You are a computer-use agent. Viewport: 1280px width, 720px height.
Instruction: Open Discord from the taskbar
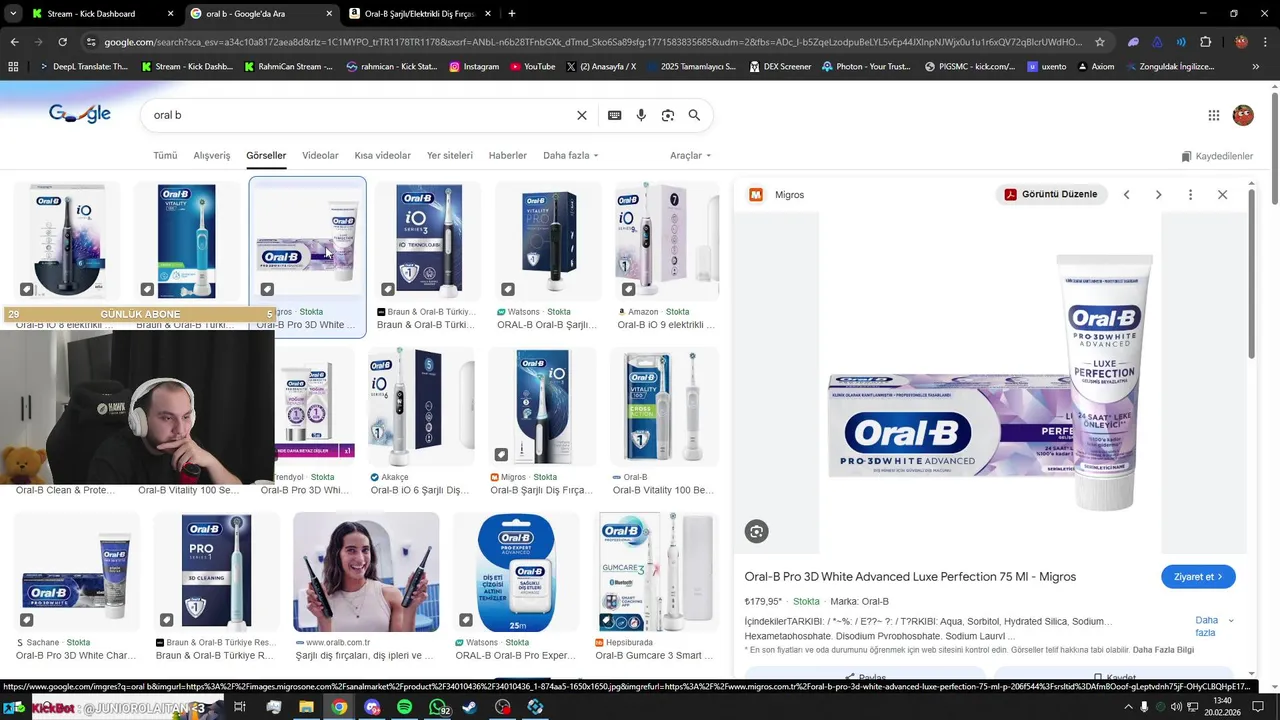(372, 707)
